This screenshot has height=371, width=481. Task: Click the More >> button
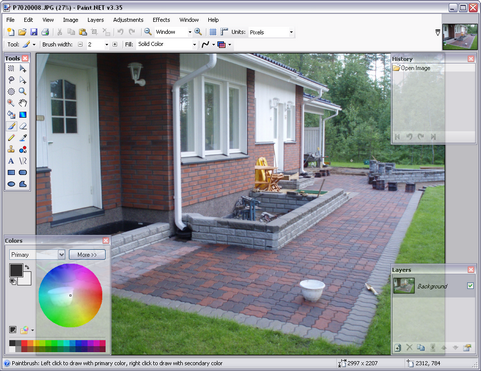tap(87, 255)
